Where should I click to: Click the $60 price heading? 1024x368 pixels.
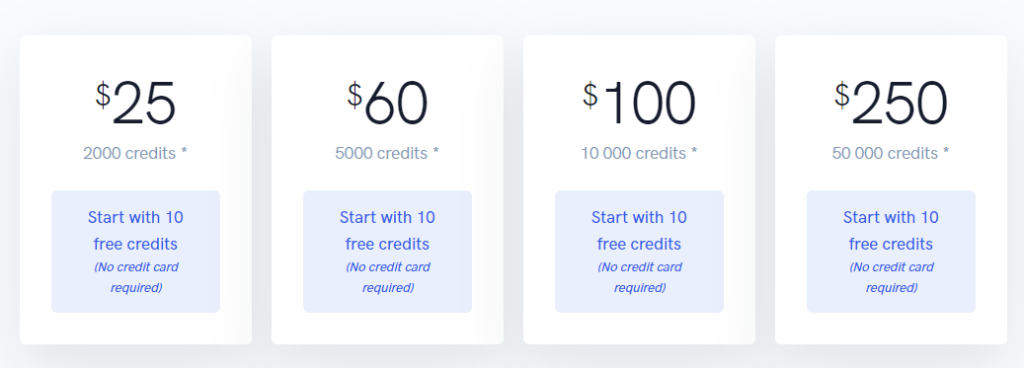click(x=387, y=103)
